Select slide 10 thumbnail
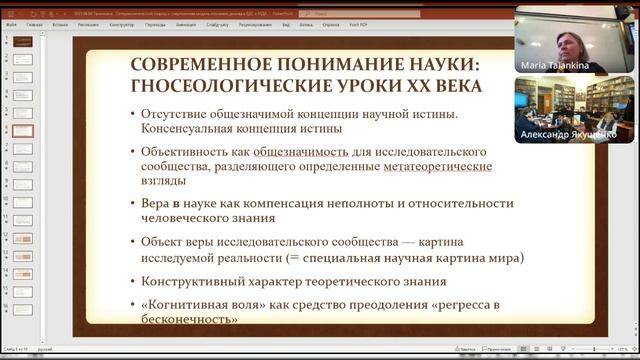 (x=22, y=203)
